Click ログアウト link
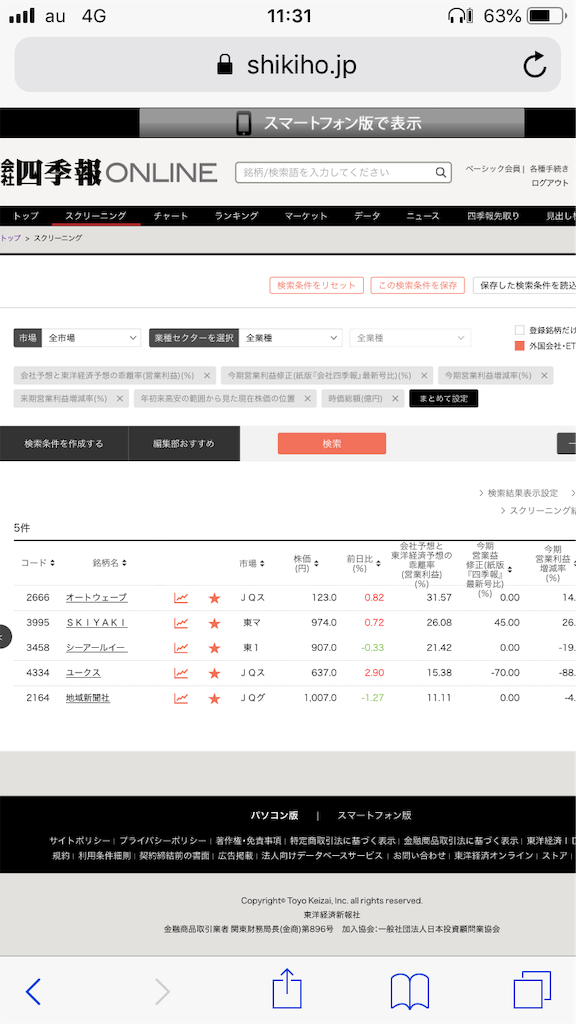The height and width of the screenshot is (1024, 576). click(x=550, y=183)
